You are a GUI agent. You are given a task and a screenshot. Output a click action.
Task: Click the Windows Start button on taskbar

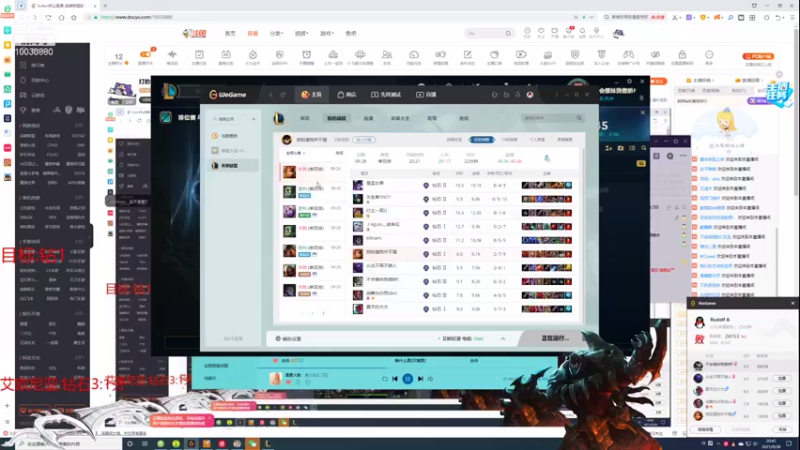coord(7,444)
